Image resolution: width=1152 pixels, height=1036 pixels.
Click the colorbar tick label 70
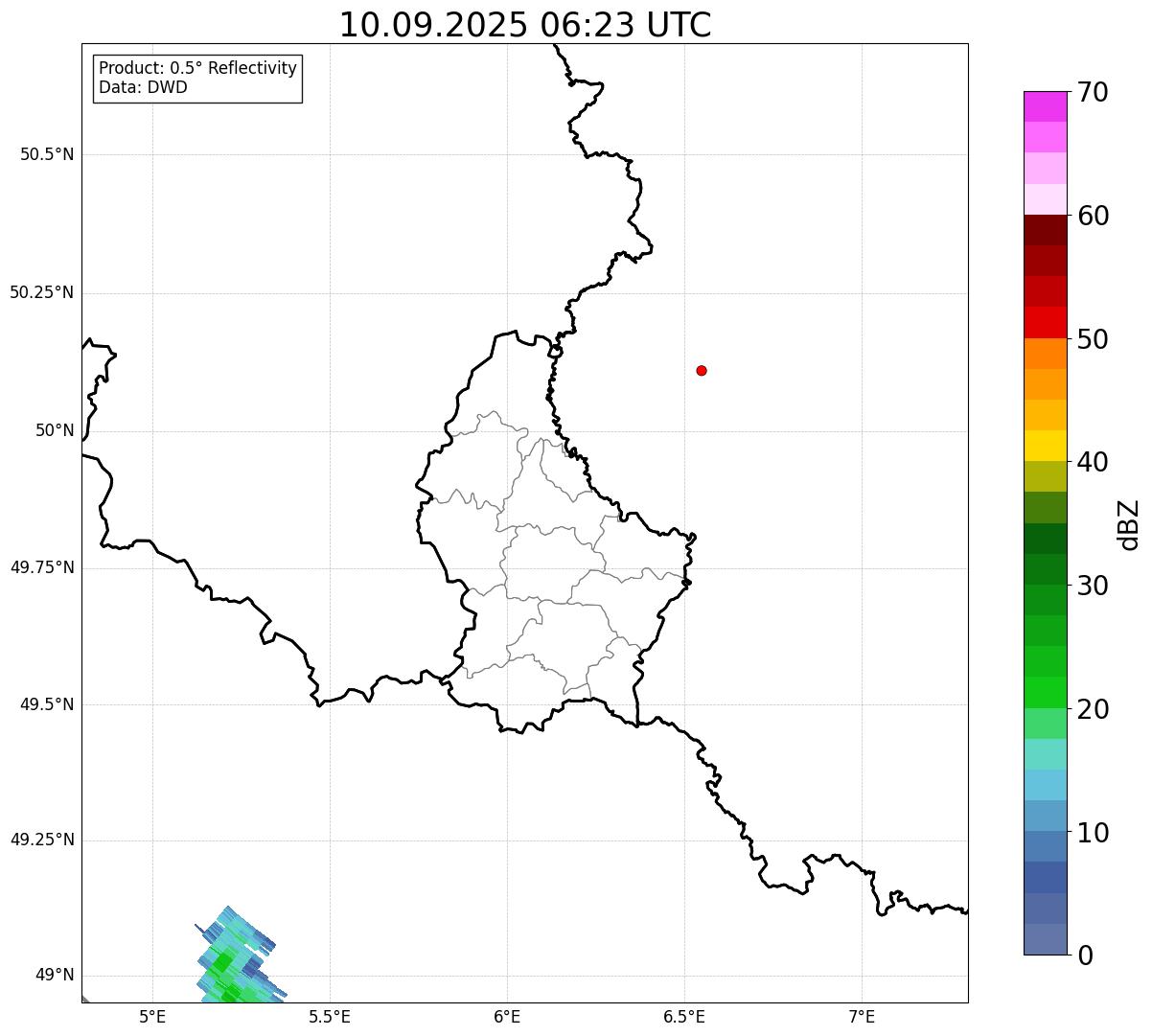click(x=1093, y=92)
